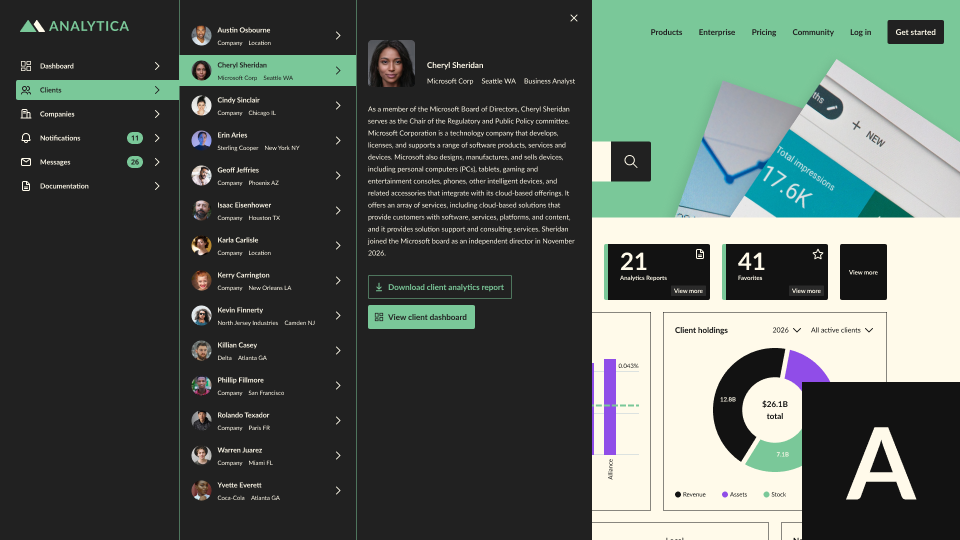Click the Dashboard sidebar icon
The height and width of the screenshot is (540, 960).
click(26, 66)
